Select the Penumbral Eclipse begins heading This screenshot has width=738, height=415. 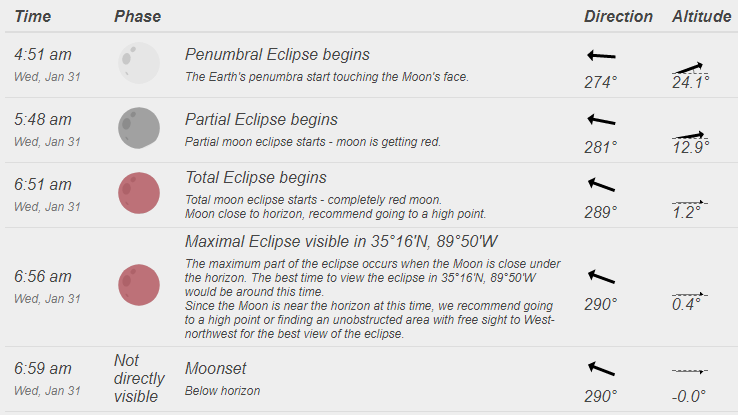(277, 55)
